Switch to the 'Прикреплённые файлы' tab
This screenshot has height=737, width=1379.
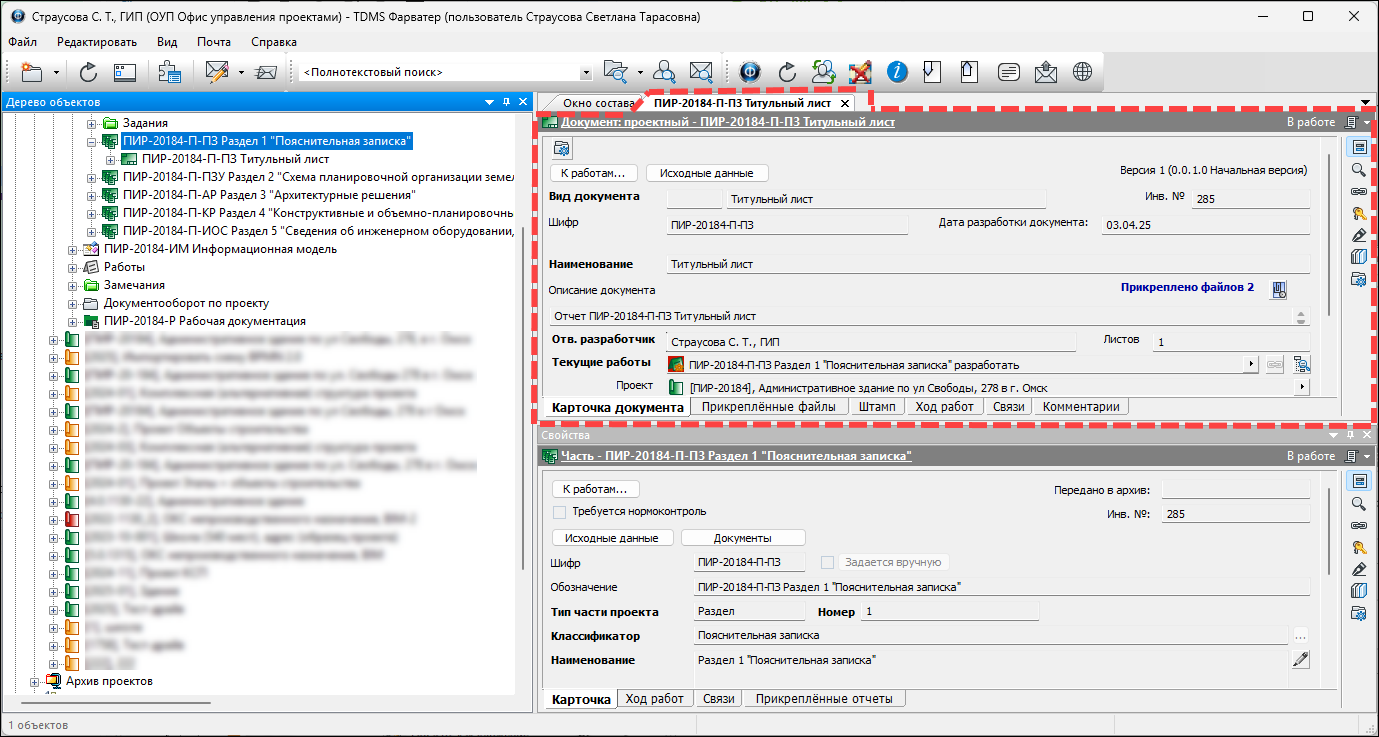tap(768, 407)
